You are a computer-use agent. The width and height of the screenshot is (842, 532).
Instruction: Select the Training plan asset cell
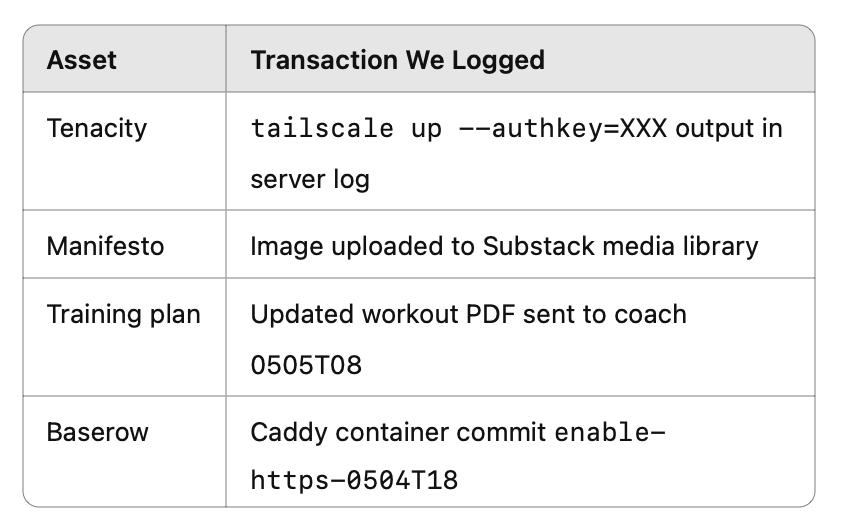tap(123, 314)
